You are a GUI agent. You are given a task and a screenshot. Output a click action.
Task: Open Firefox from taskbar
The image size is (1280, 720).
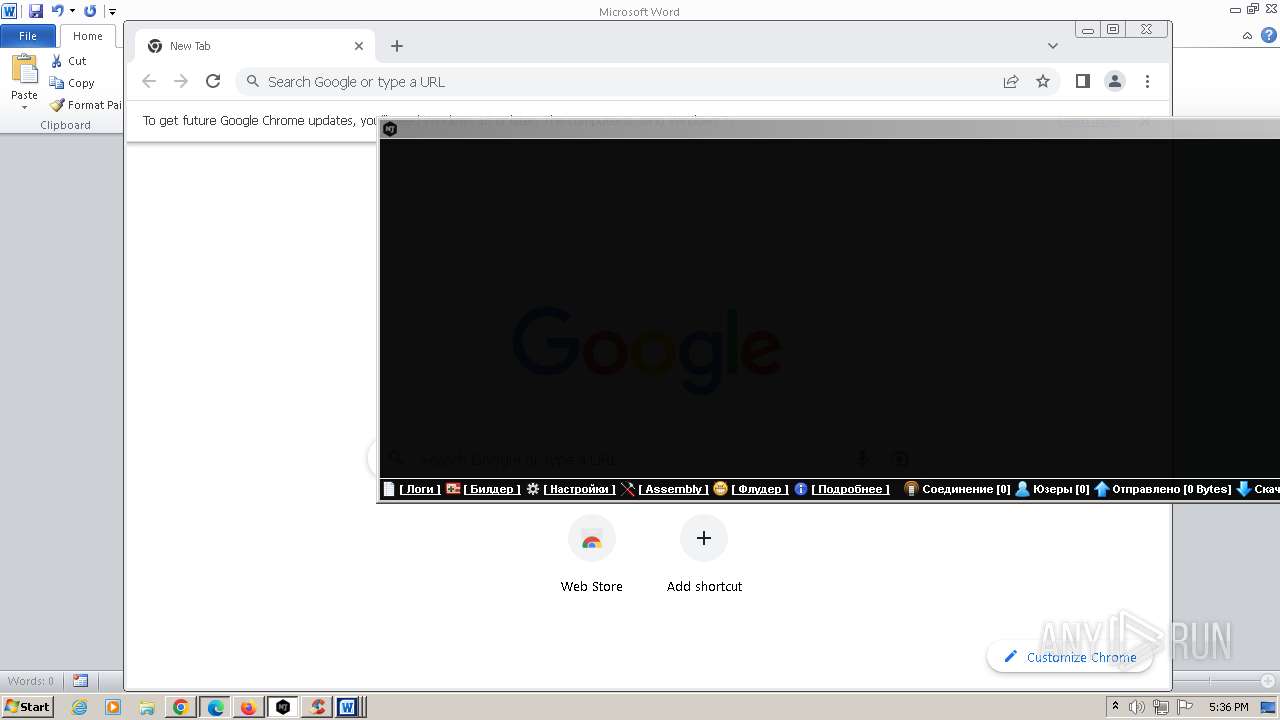[x=248, y=707]
